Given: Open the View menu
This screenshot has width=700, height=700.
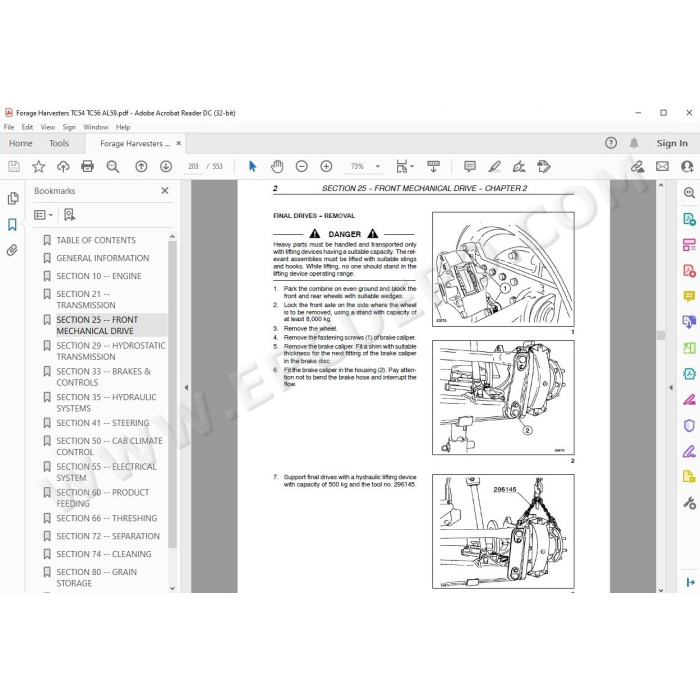Looking at the screenshot, I should pyautogui.click(x=48, y=127).
